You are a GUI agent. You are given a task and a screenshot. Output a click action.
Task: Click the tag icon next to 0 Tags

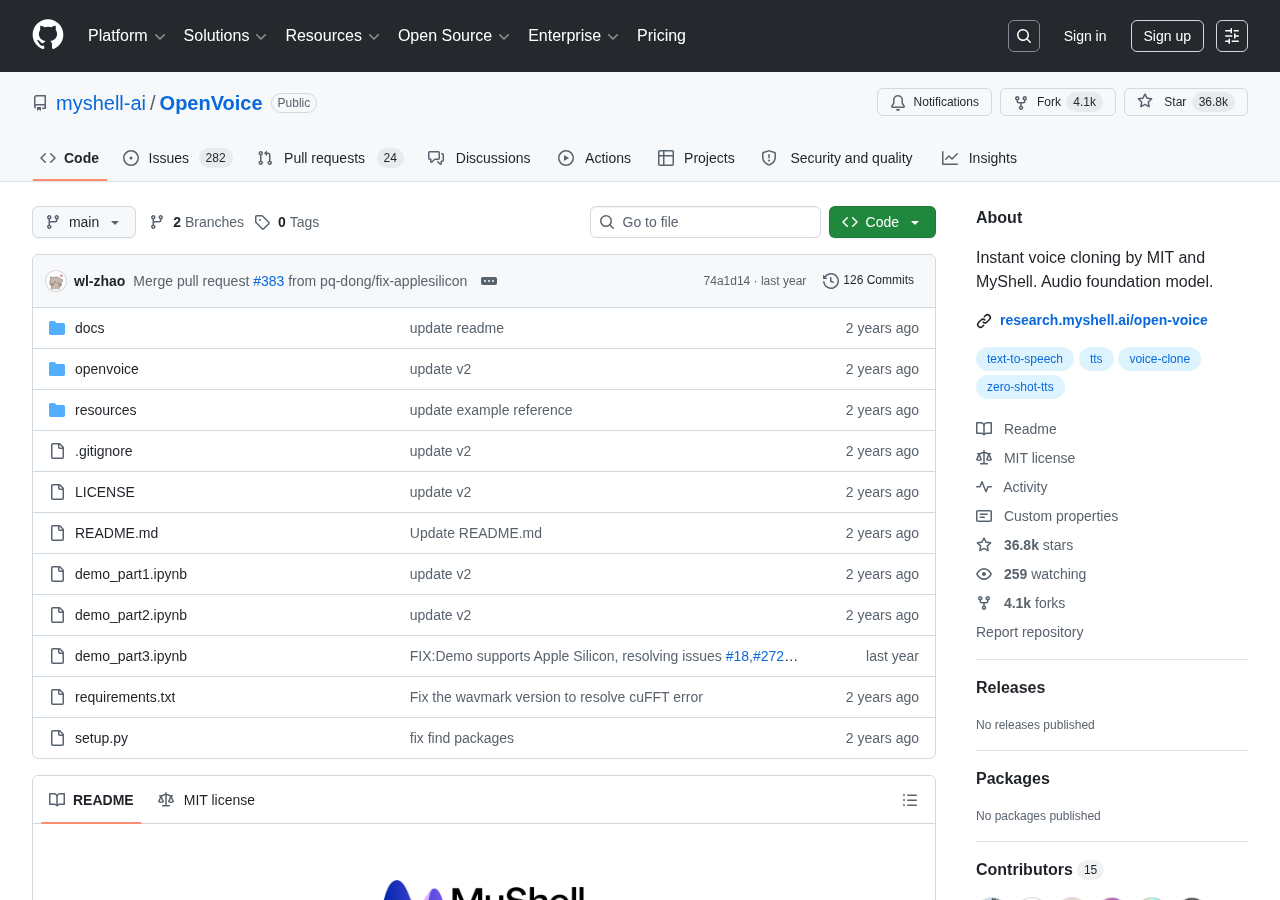pyautogui.click(x=262, y=222)
